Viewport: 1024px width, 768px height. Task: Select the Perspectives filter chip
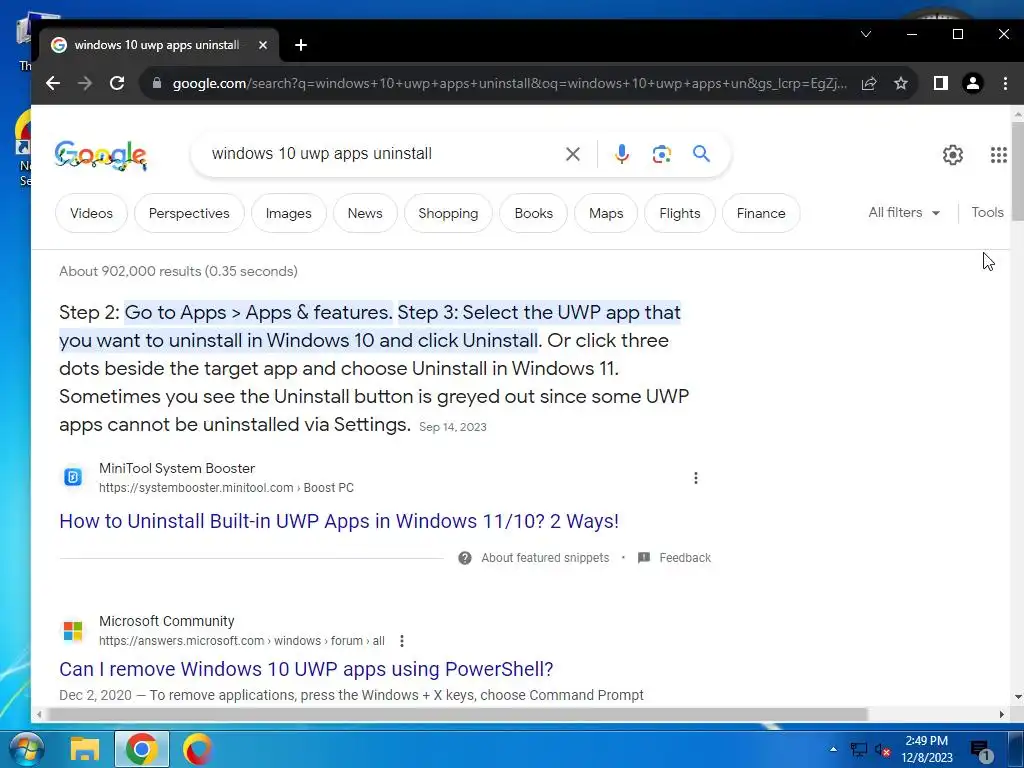(189, 214)
